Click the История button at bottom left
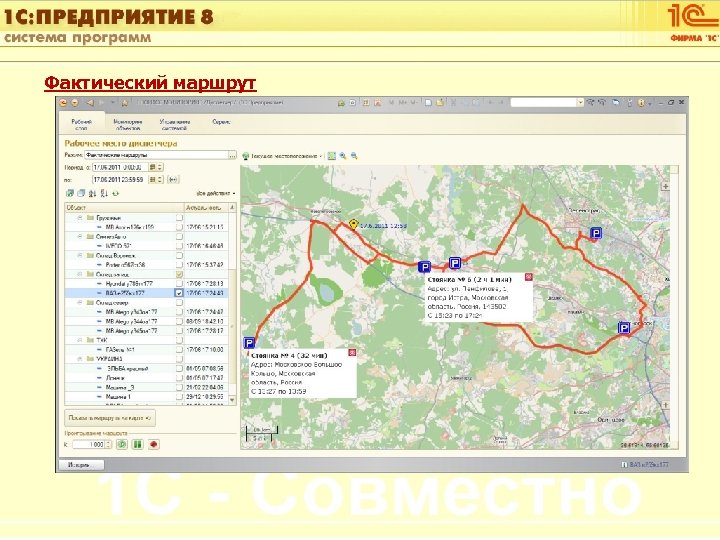 pyautogui.click(x=81, y=465)
